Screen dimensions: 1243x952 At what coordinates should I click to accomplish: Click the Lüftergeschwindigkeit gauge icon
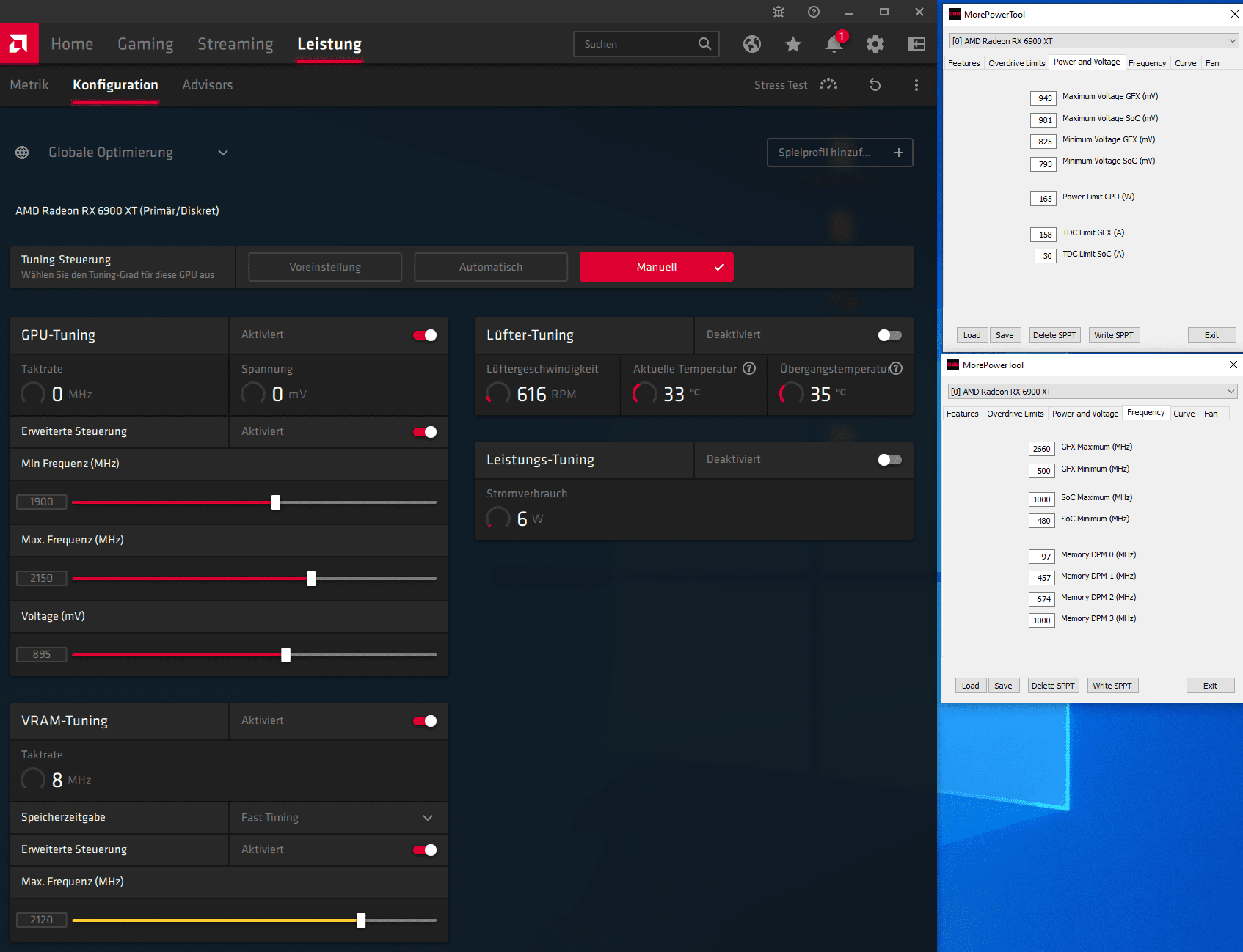tap(498, 394)
